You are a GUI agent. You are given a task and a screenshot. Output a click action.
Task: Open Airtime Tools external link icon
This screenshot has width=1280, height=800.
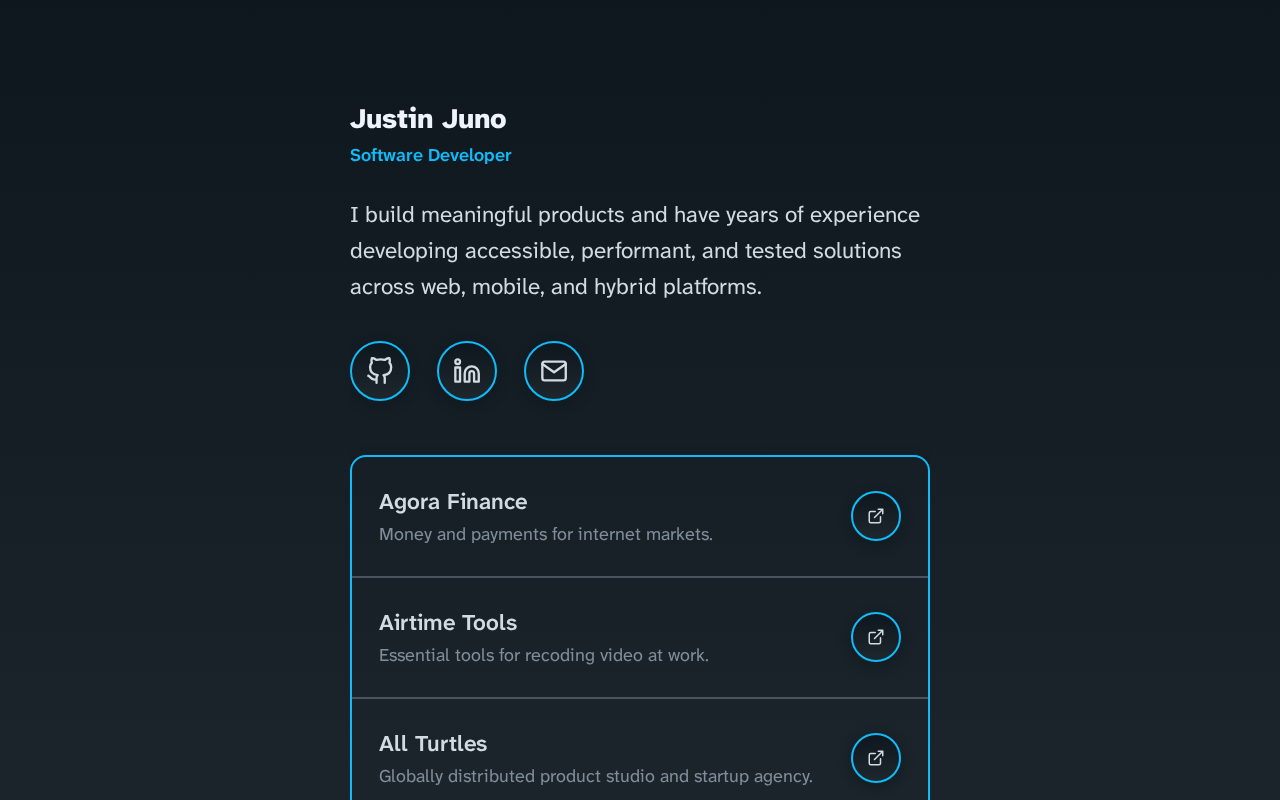[x=876, y=637]
